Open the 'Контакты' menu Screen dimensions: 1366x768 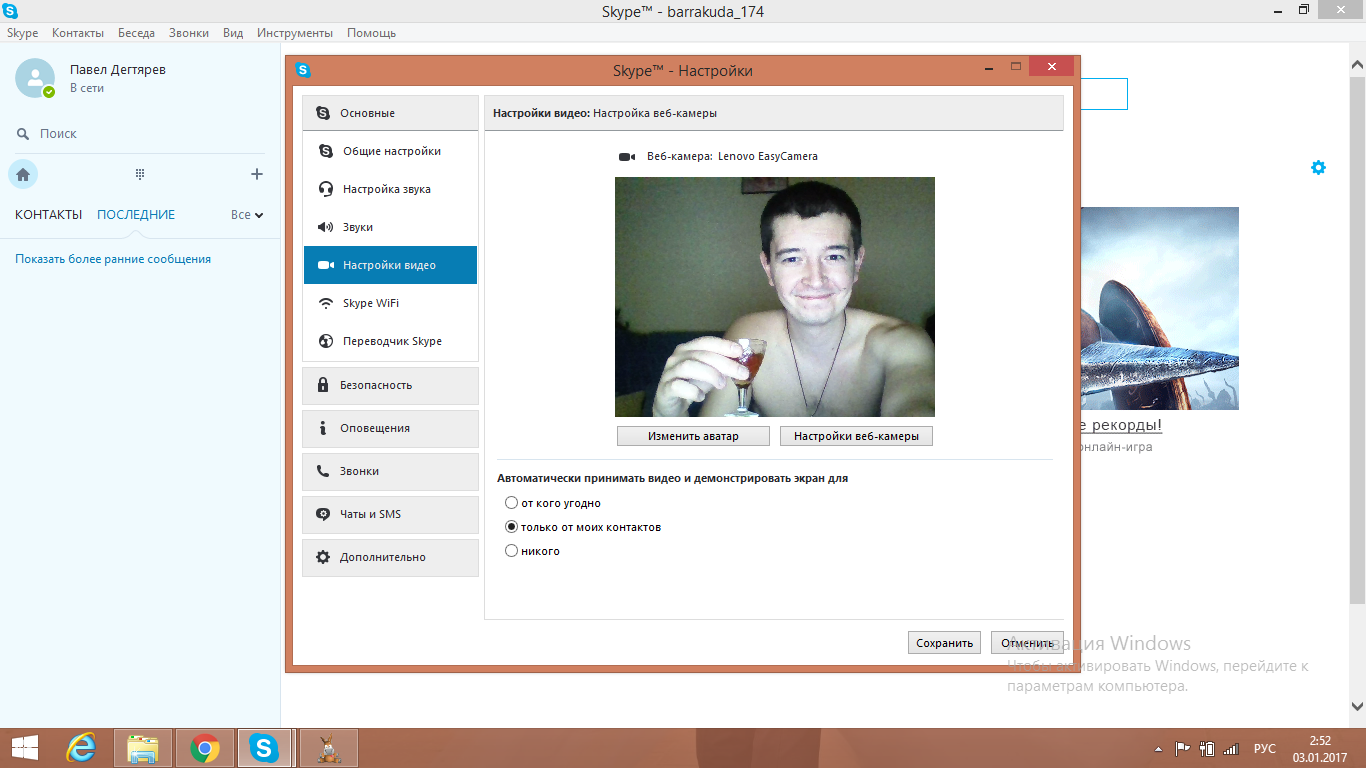click(78, 33)
